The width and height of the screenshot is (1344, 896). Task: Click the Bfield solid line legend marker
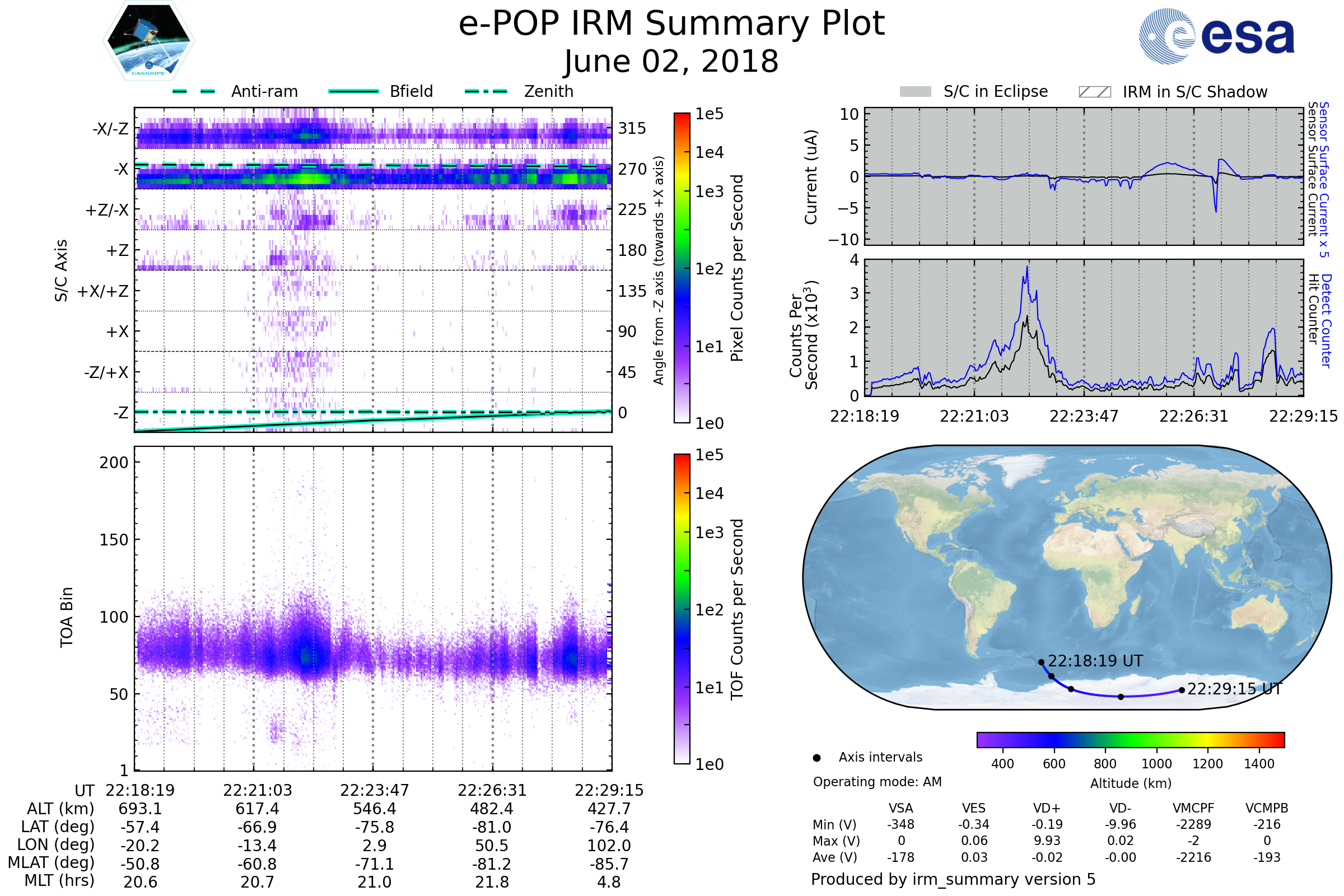354,91
